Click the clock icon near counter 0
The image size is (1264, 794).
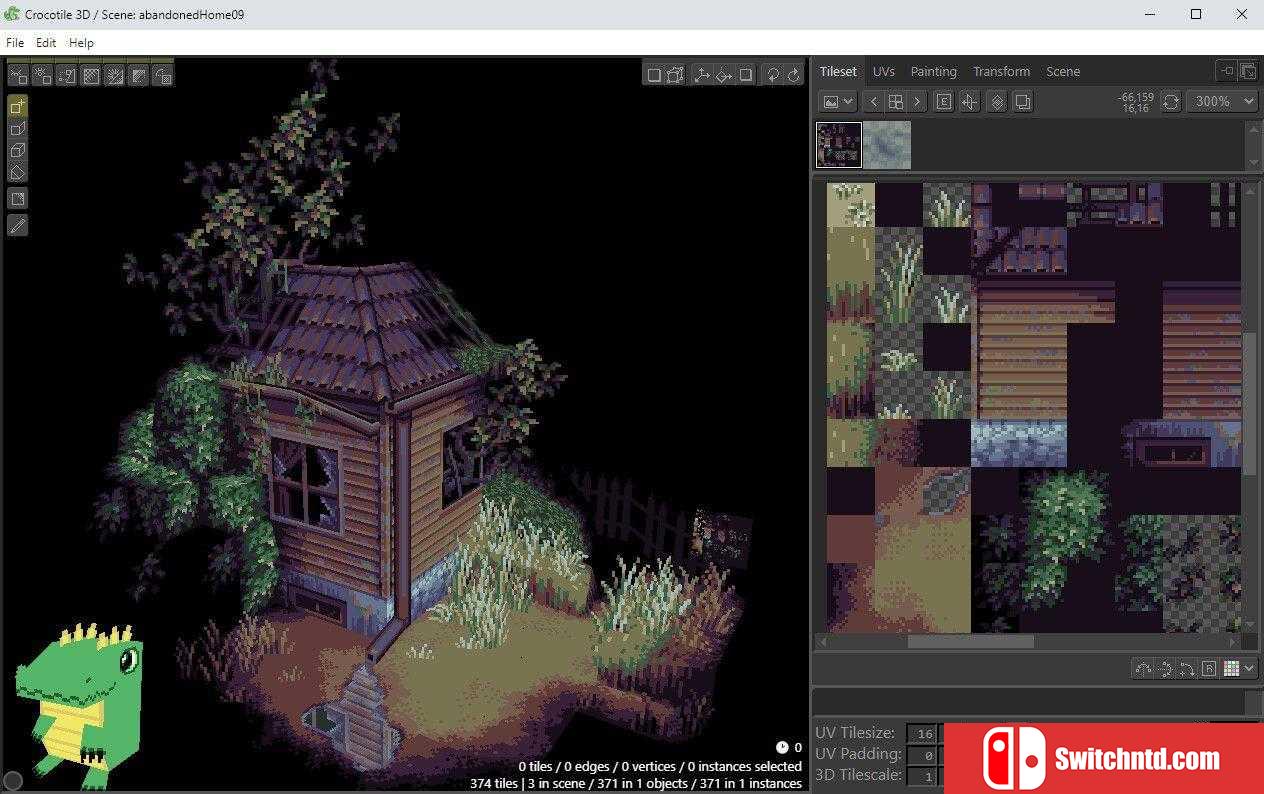coord(782,747)
